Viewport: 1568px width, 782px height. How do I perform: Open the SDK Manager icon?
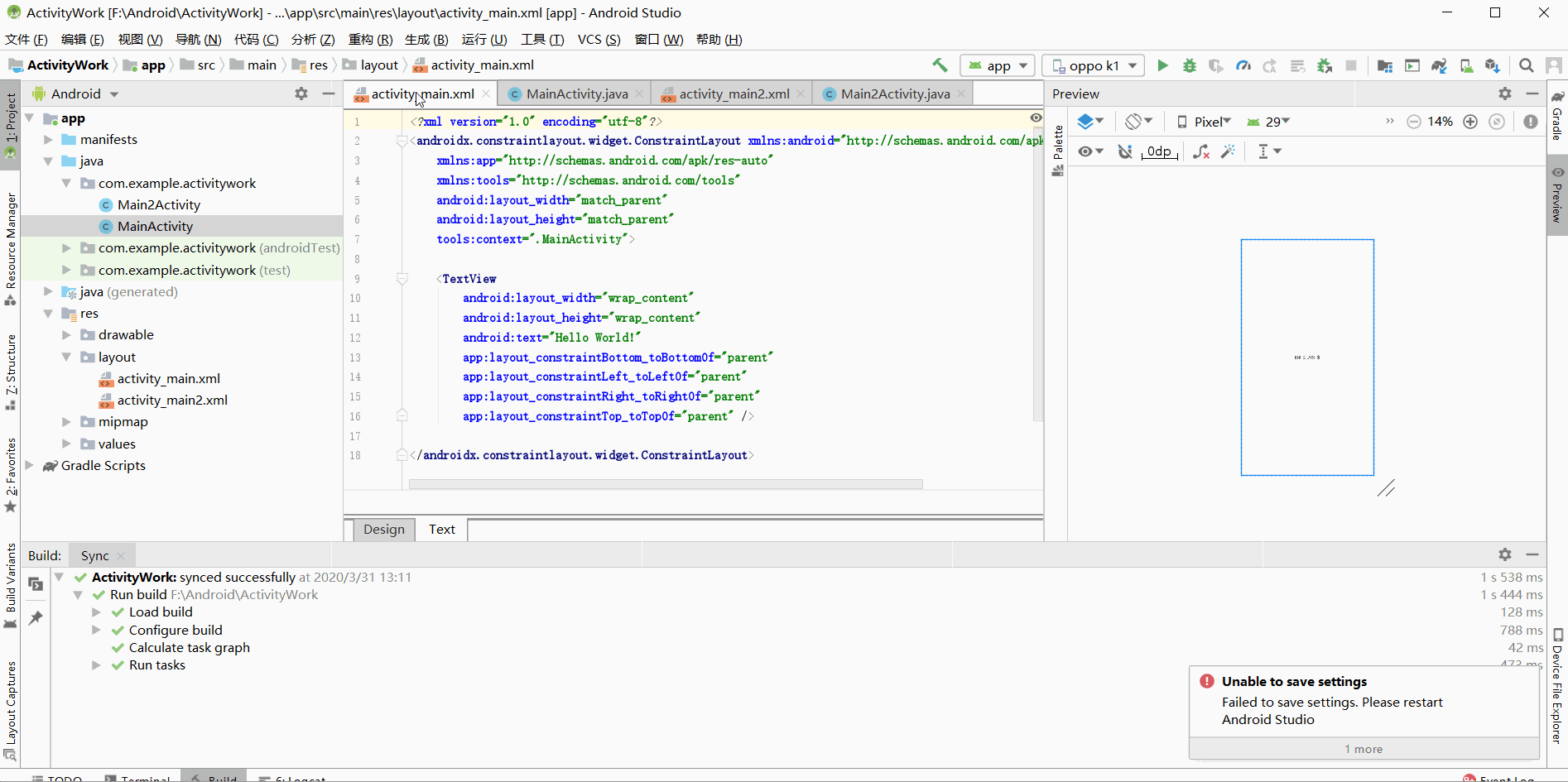[x=1493, y=65]
